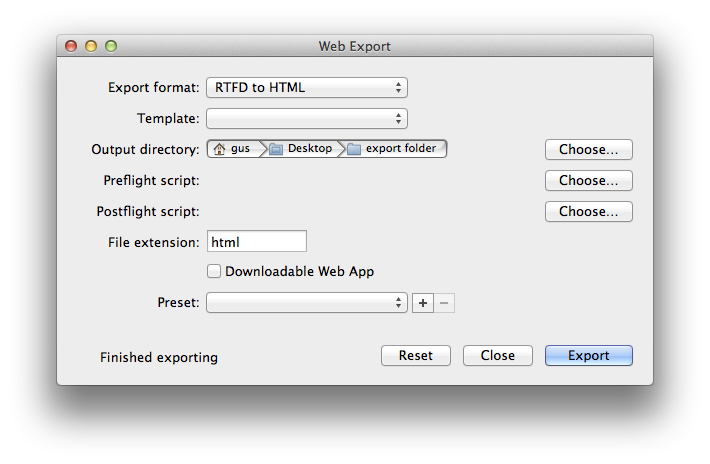Screen dimensions: 710x464
Task: Close window using red titlebar button
Action: tap(71, 46)
